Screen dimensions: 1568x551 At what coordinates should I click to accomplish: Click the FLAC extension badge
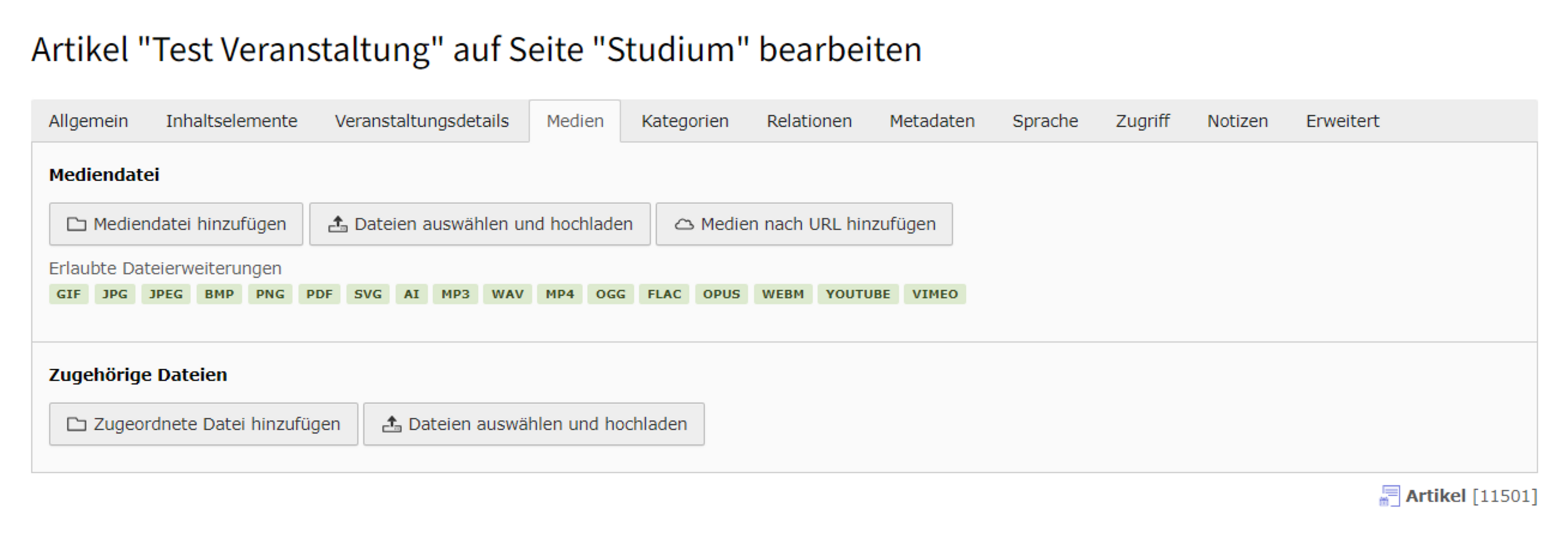coord(665,294)
